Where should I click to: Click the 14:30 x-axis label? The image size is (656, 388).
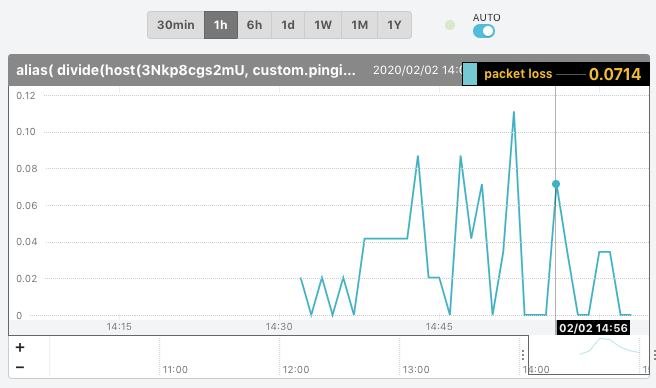click(x=279, y=326)
